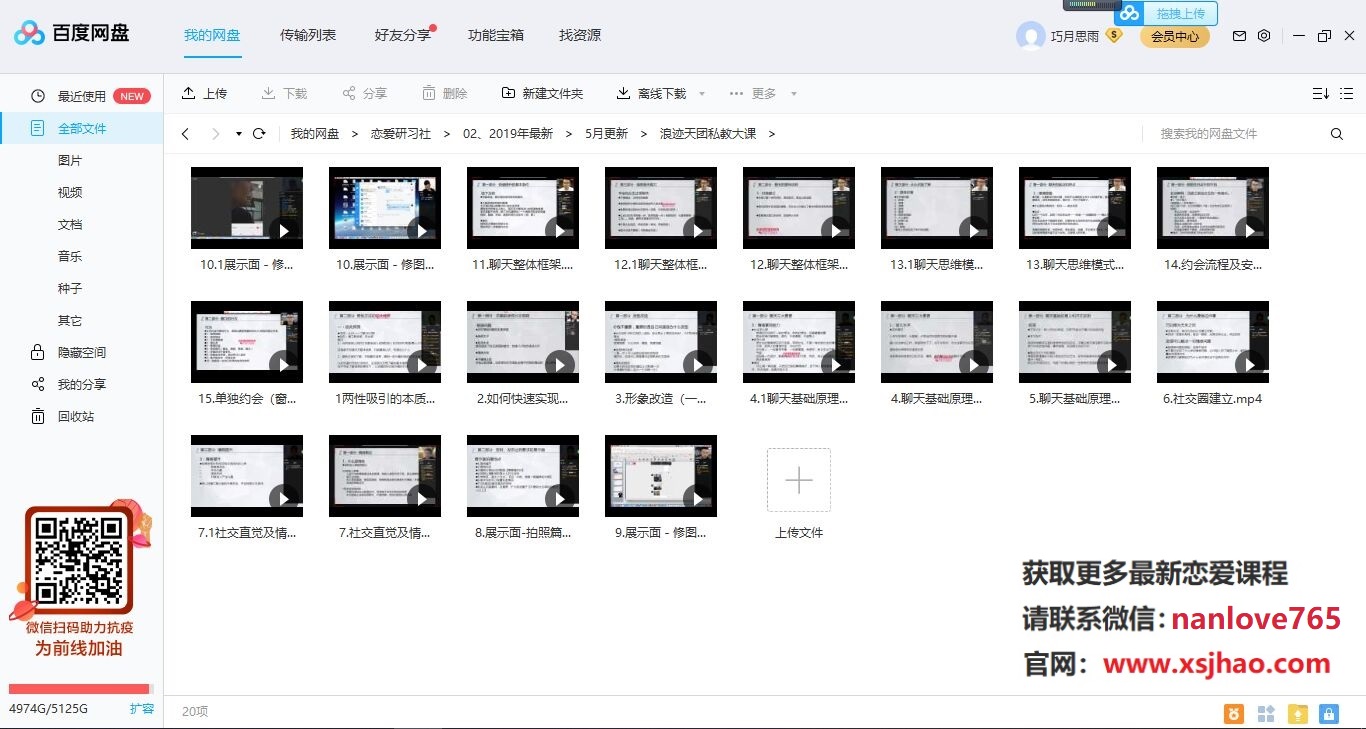Go back with the left arrow

click(185, 134)
